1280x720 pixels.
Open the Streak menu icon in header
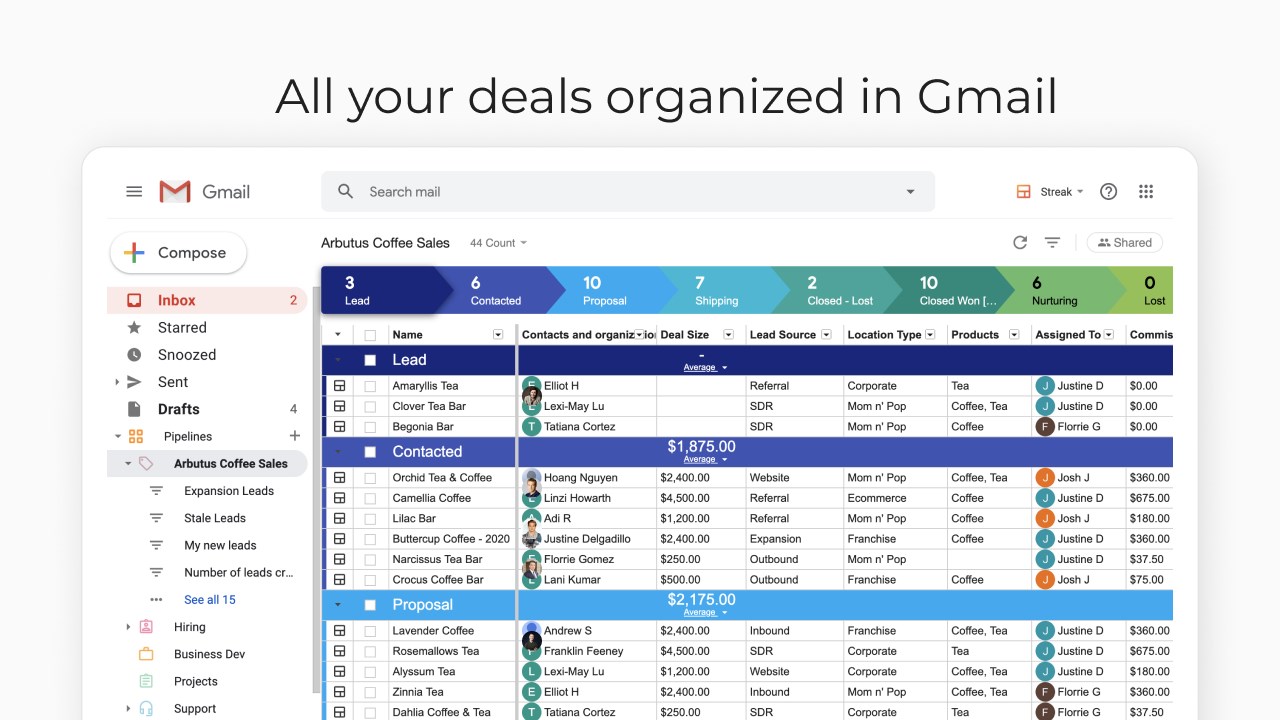tap(1023, 192)
